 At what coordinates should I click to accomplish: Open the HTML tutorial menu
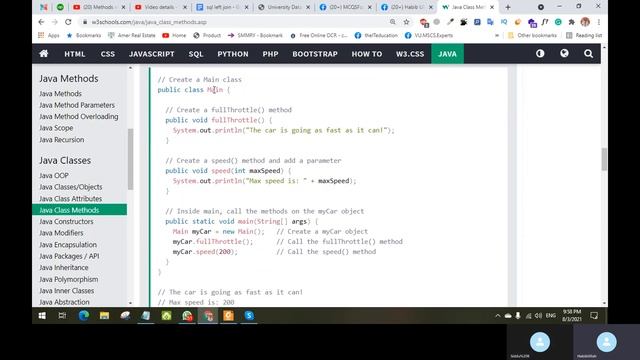pyautogui.click(x=75, y=54)
